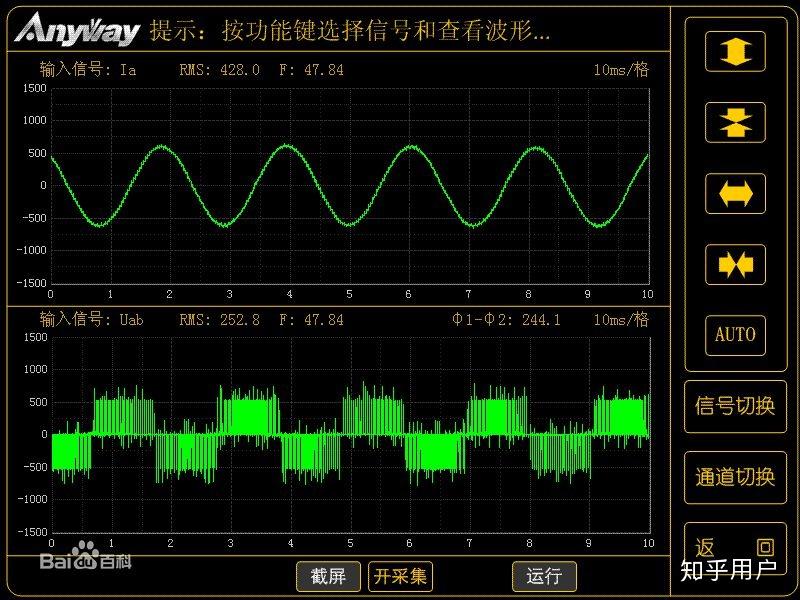The image size is (800, 600).
Task: Click the 输入信号: Ia label
Action: (x=88, y=69)
